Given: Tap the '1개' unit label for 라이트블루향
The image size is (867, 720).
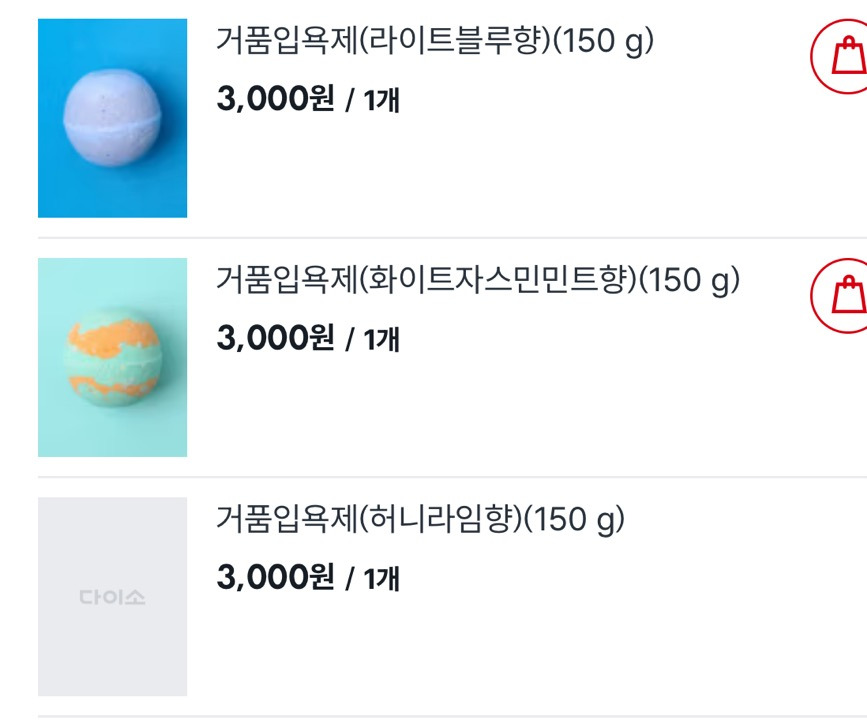Looking at the screenshot, I should [x=381, y=101].
